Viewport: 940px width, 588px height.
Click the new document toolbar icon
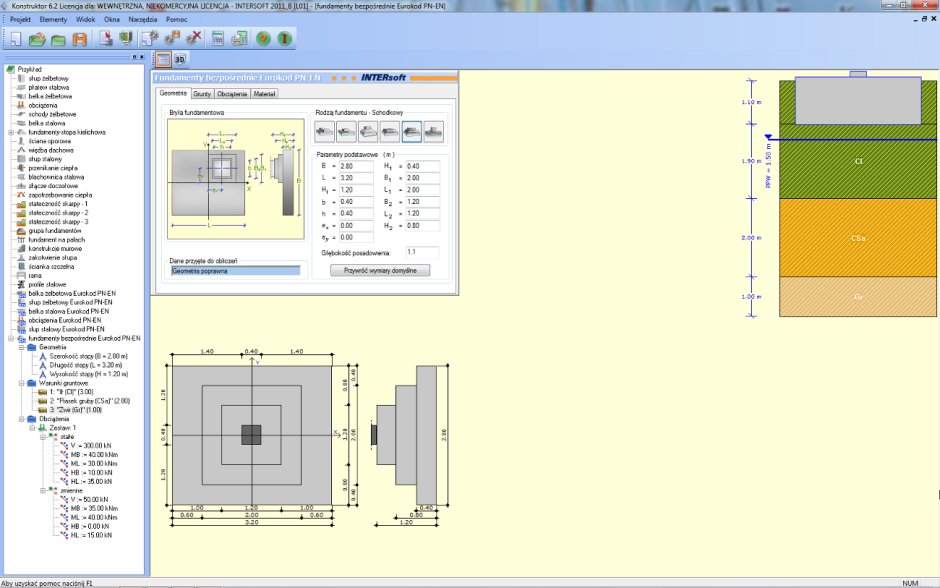(14, 40)
